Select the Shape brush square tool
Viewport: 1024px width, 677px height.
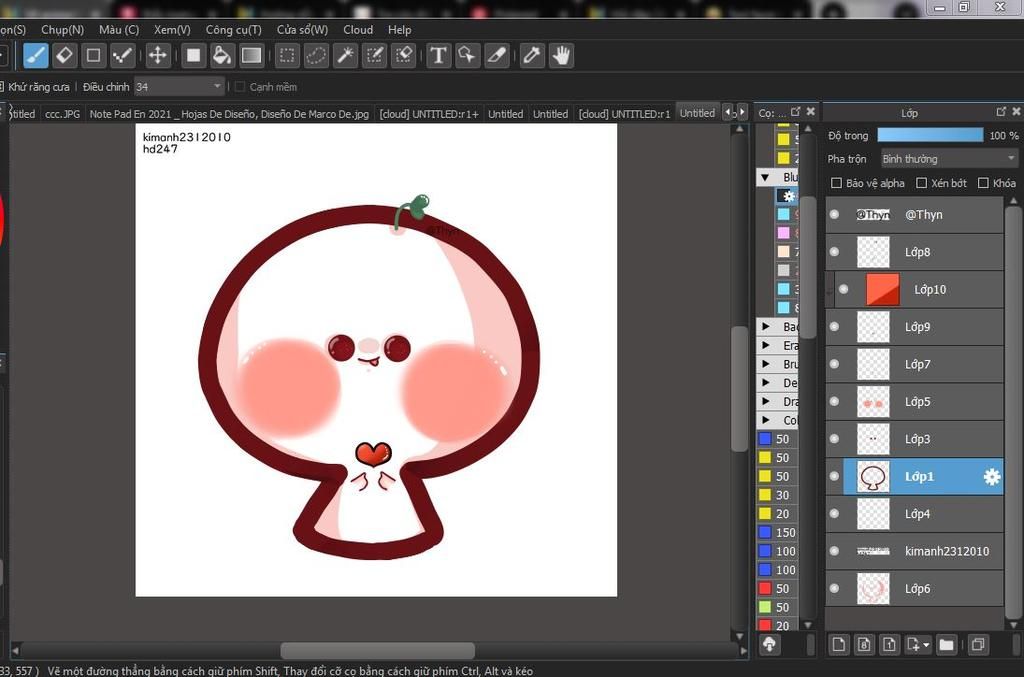93,56
